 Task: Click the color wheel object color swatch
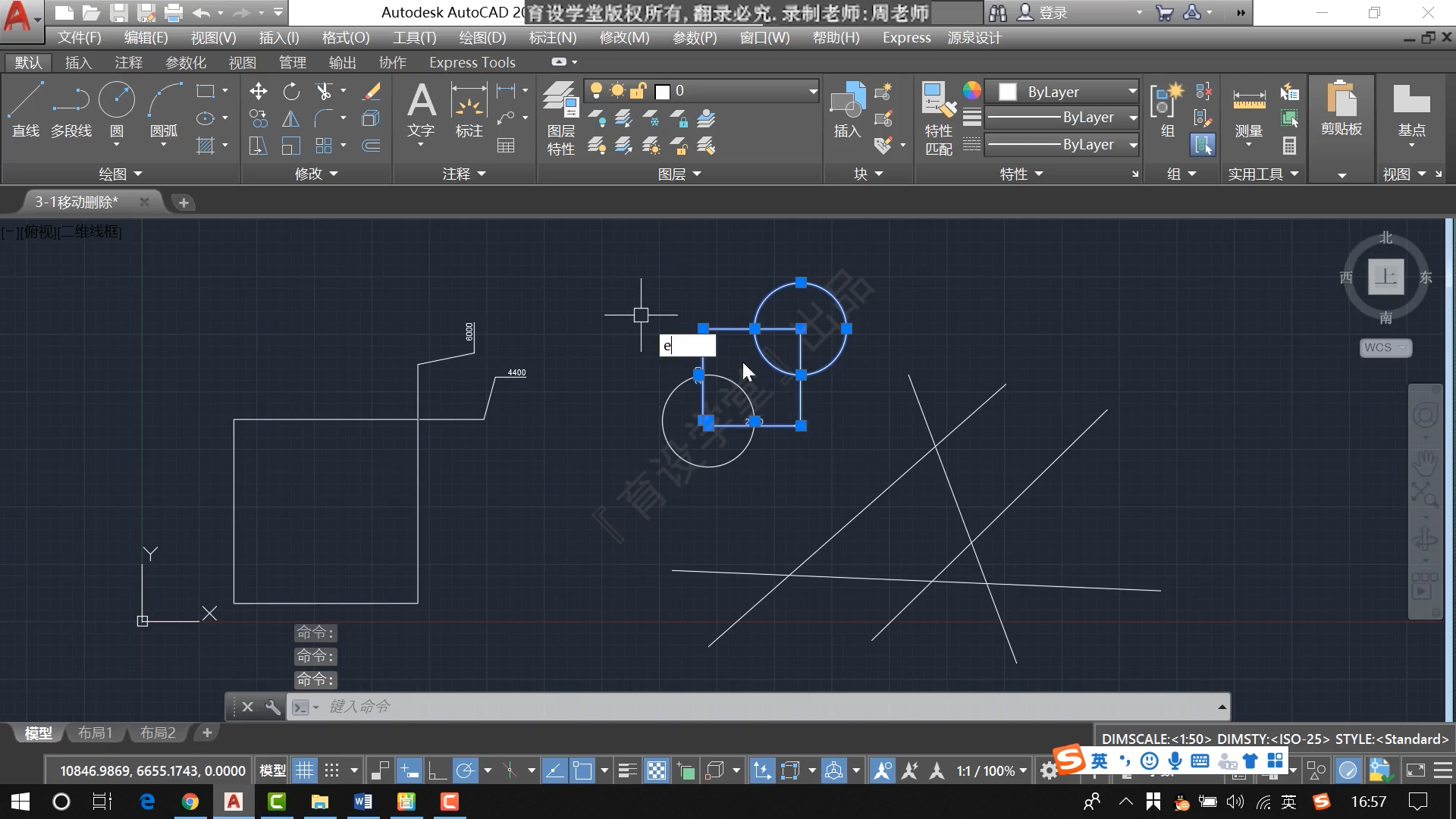pyautogui.click(x=971, y=91)
